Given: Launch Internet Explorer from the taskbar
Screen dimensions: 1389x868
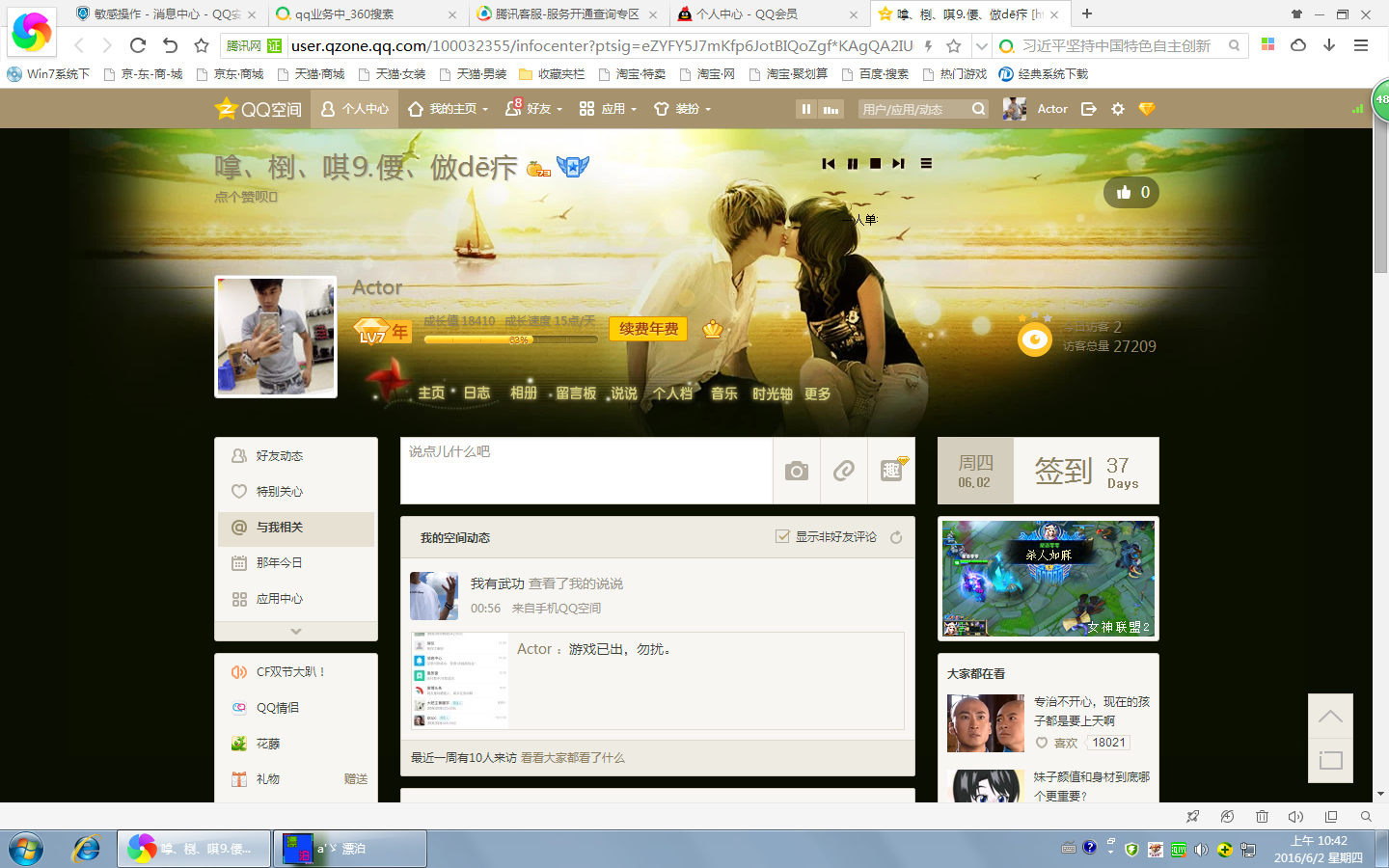Looking at the screenshot, I should 87,849.
